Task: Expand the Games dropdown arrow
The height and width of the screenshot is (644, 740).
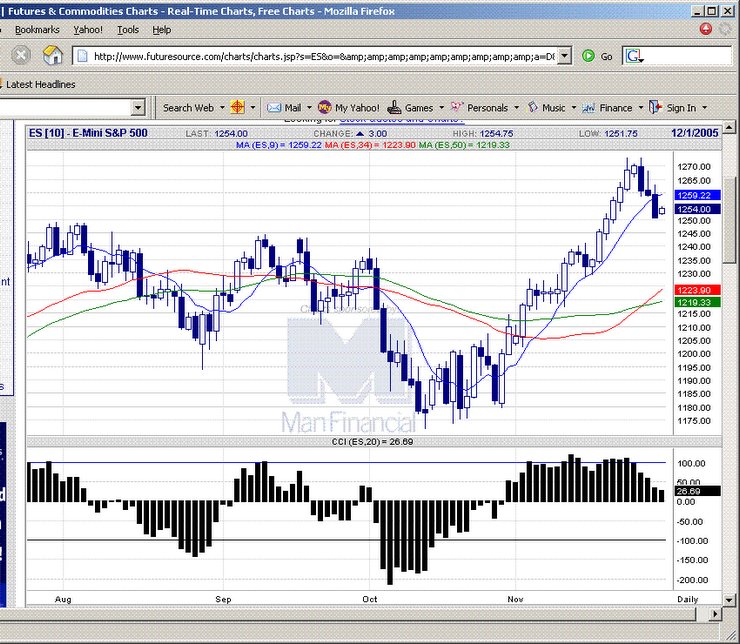Action: pyautogui.click(x=442, y=108)
